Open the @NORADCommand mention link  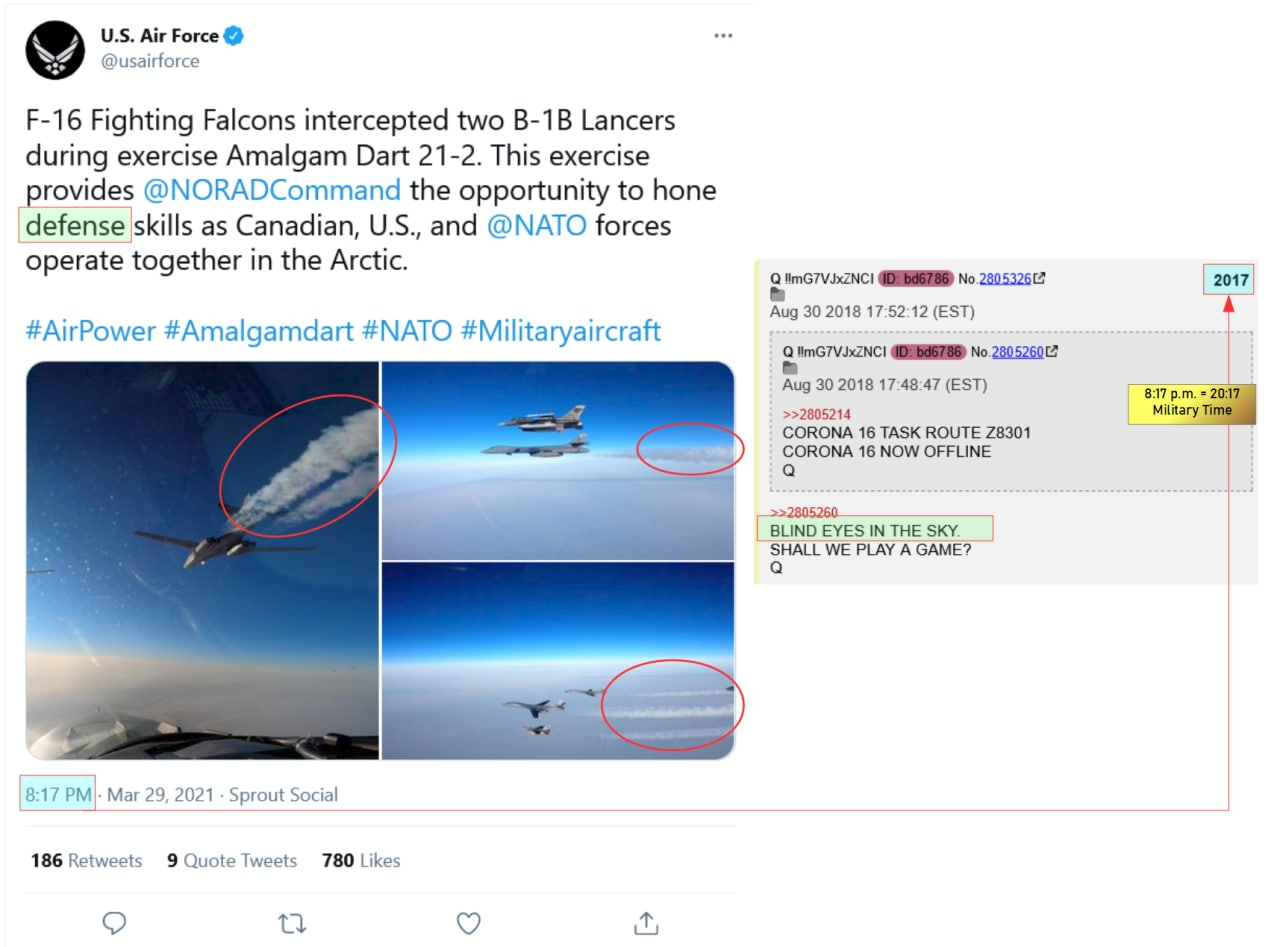click(272, 190)
